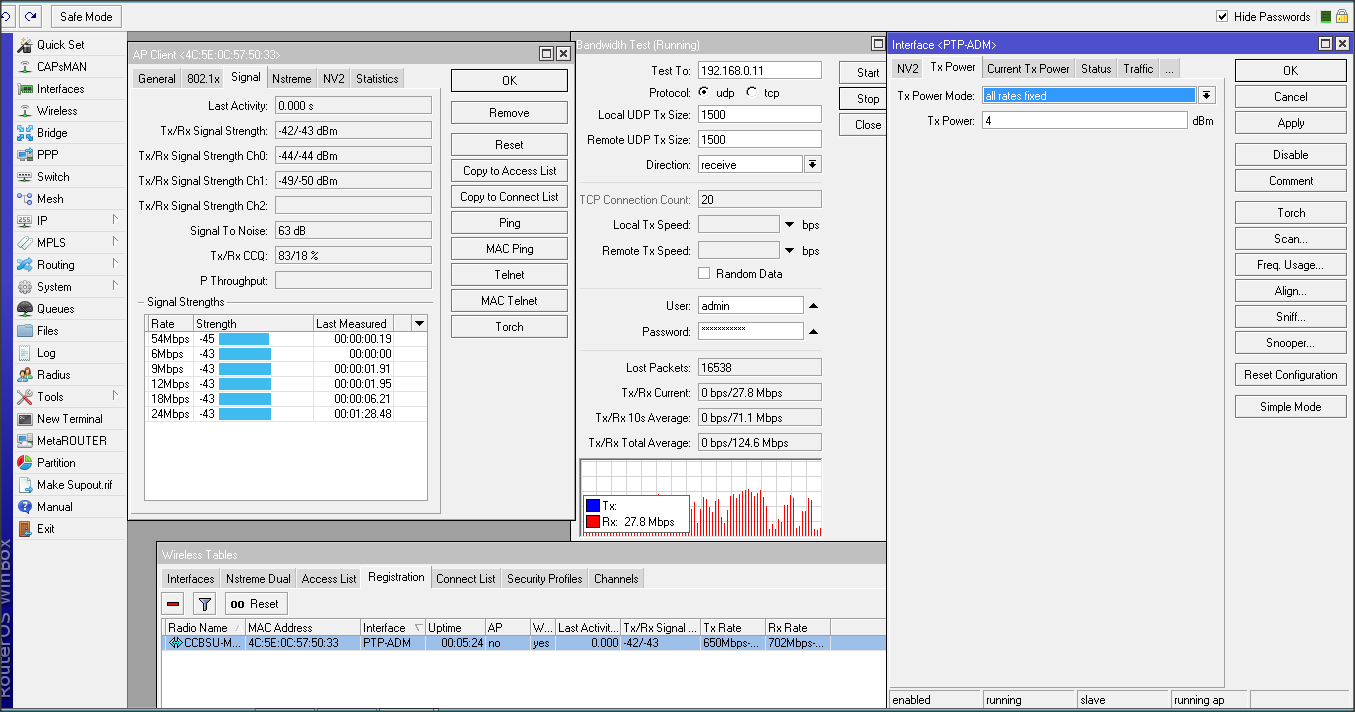The image size is (1355, 712).
Task: Click the red minus remove icon
Action: (x=173, y=604)
